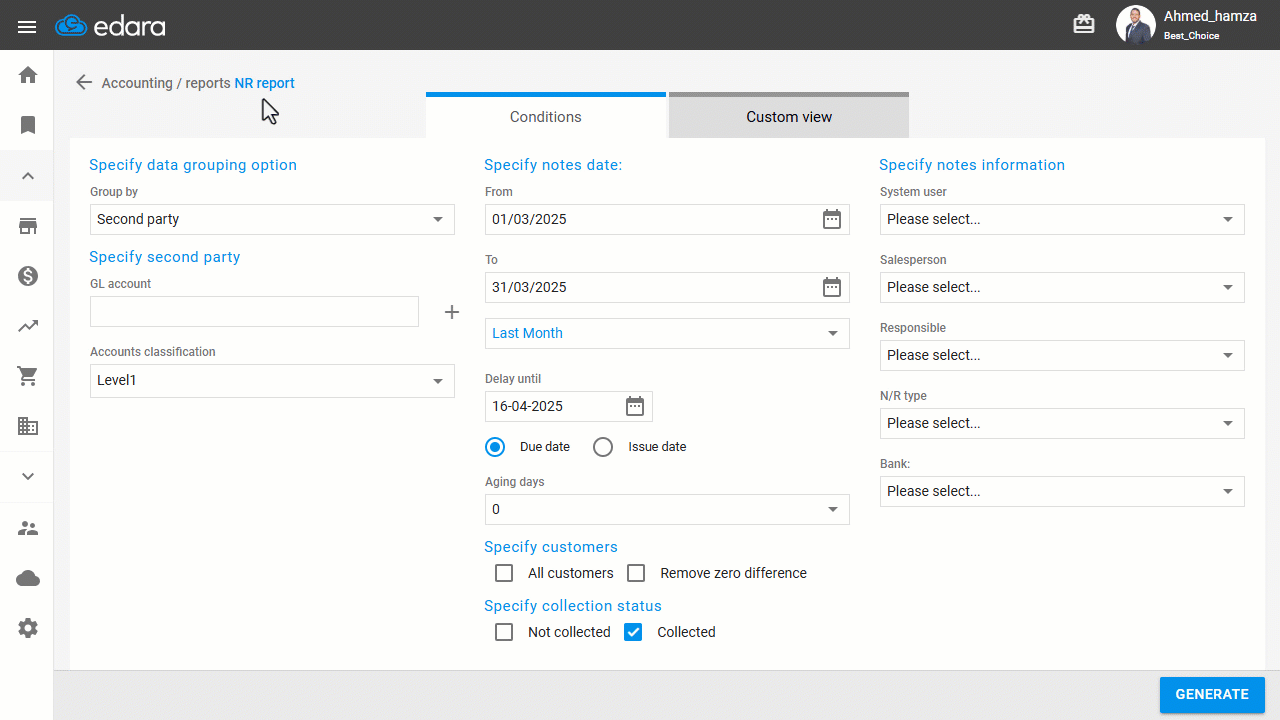Image resolution: width=1280 pixels, height=720 pixels.
Task: Select the Due date radio button
Action: 495,447
